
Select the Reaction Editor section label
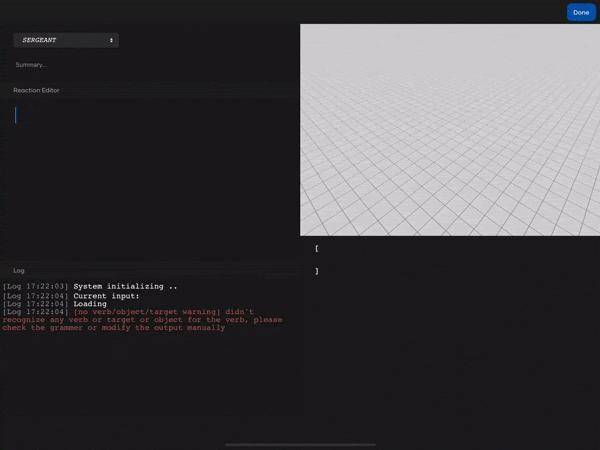point(36,90)
